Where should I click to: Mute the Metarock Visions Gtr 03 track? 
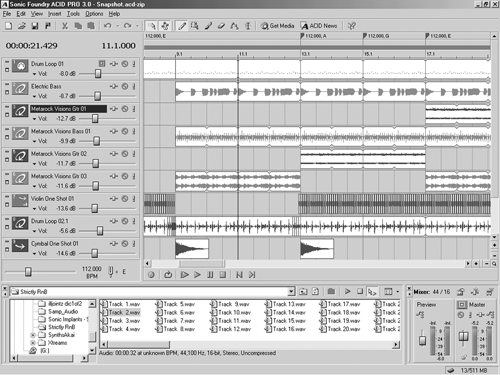[125, 176]
